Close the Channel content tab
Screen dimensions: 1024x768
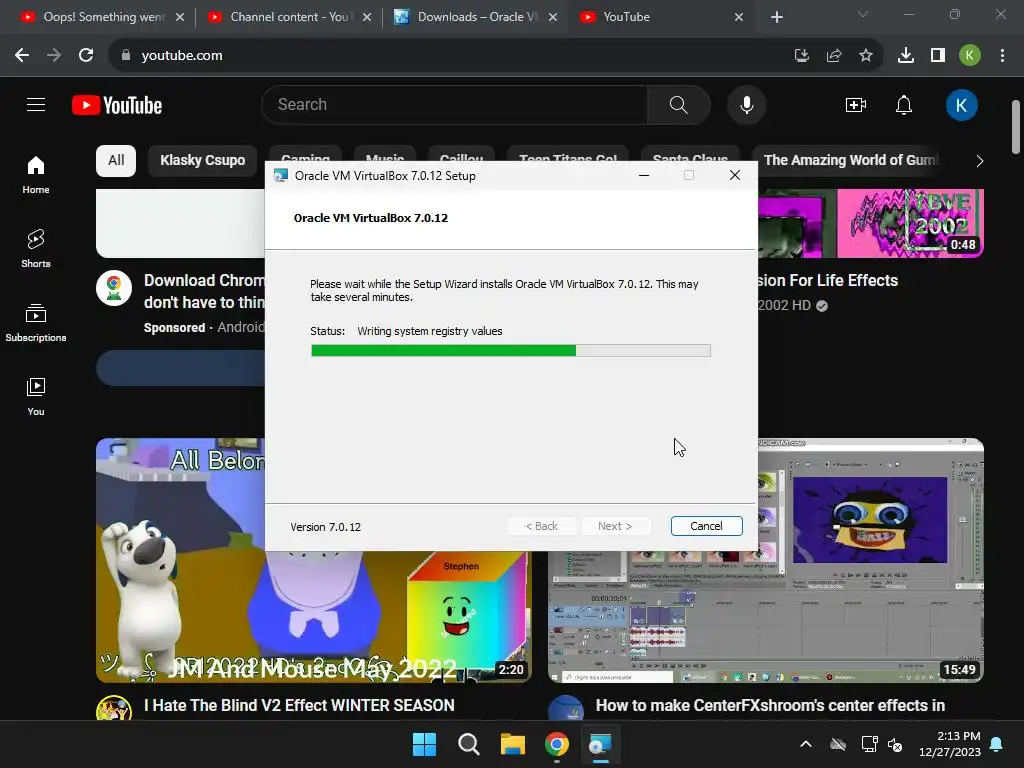click(x=366, y=17)
